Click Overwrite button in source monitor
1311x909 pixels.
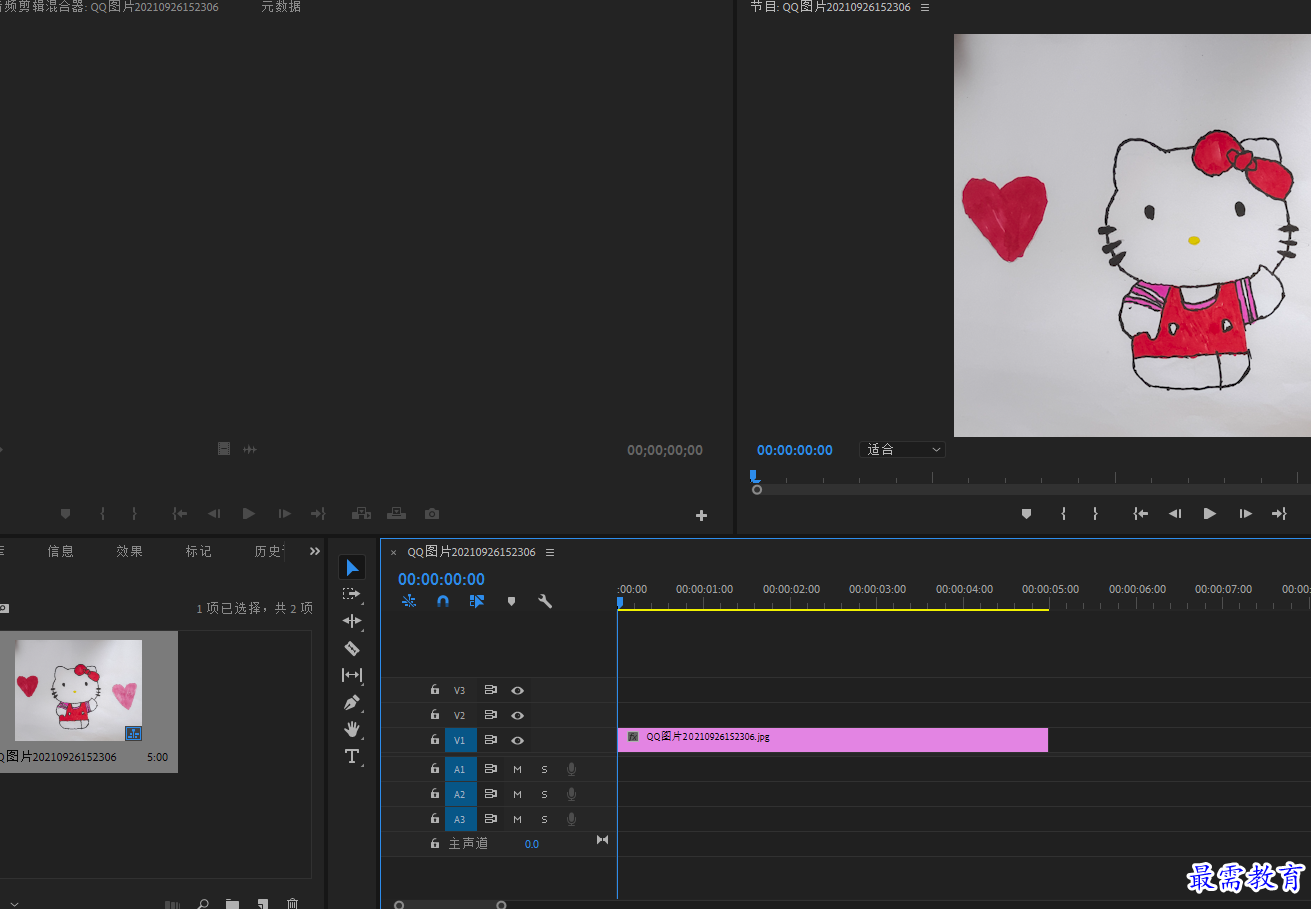397,514
